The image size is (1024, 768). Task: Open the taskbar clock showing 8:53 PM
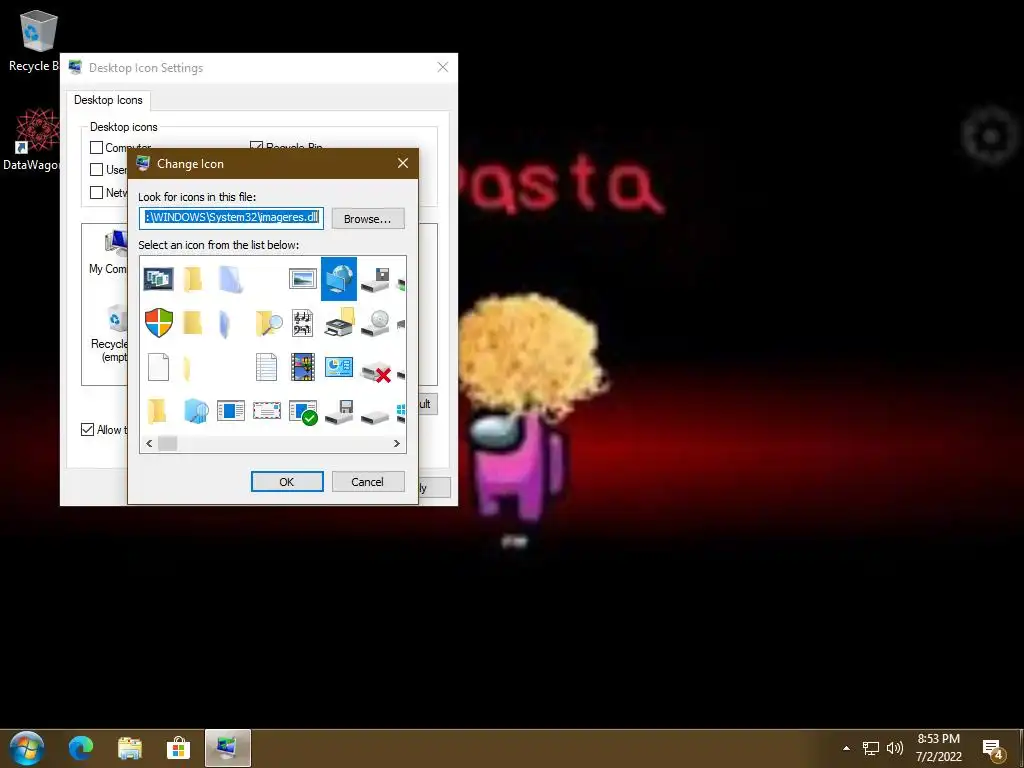(x=938, y=748)
